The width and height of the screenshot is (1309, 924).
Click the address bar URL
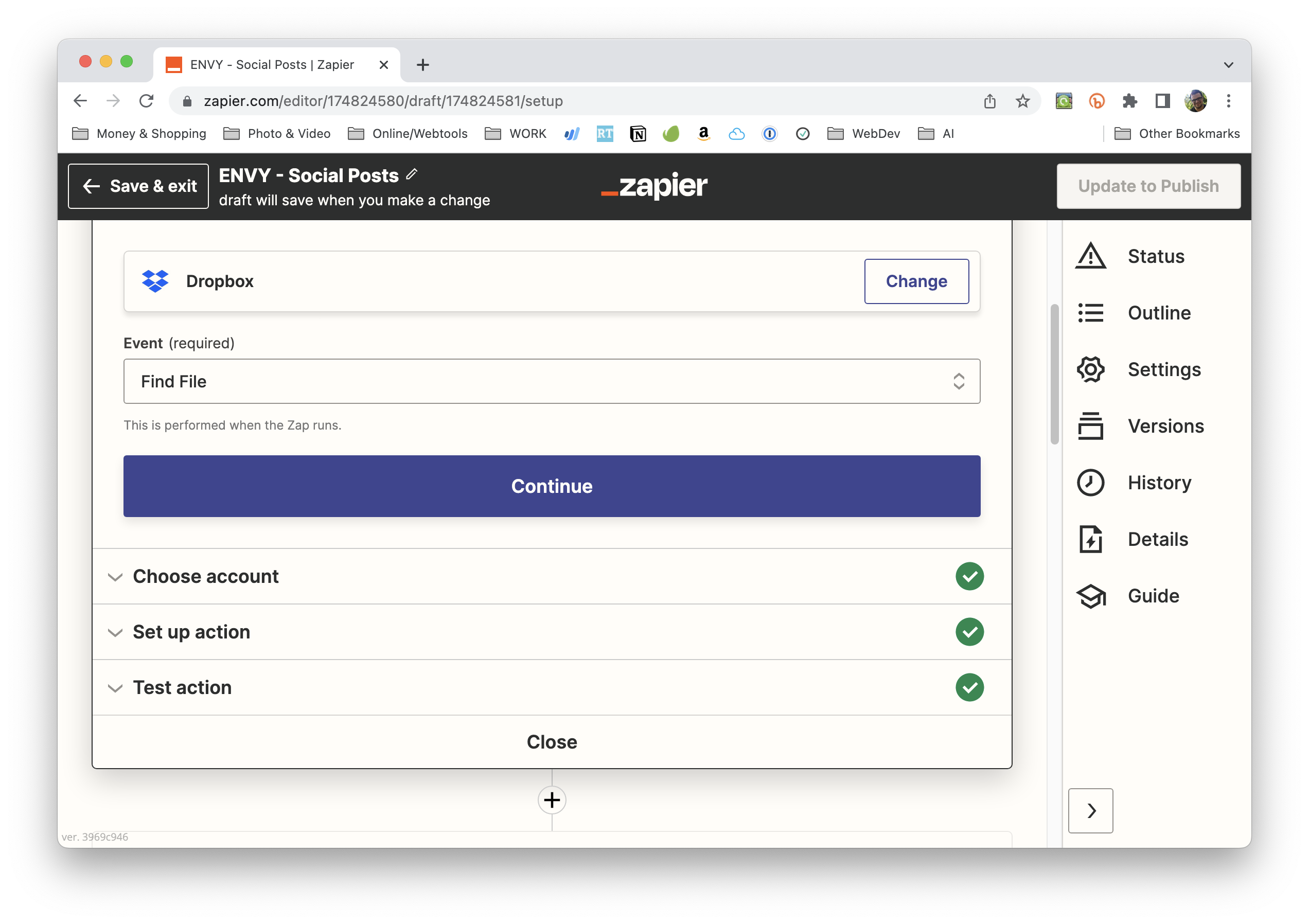(x=383, y=101)
